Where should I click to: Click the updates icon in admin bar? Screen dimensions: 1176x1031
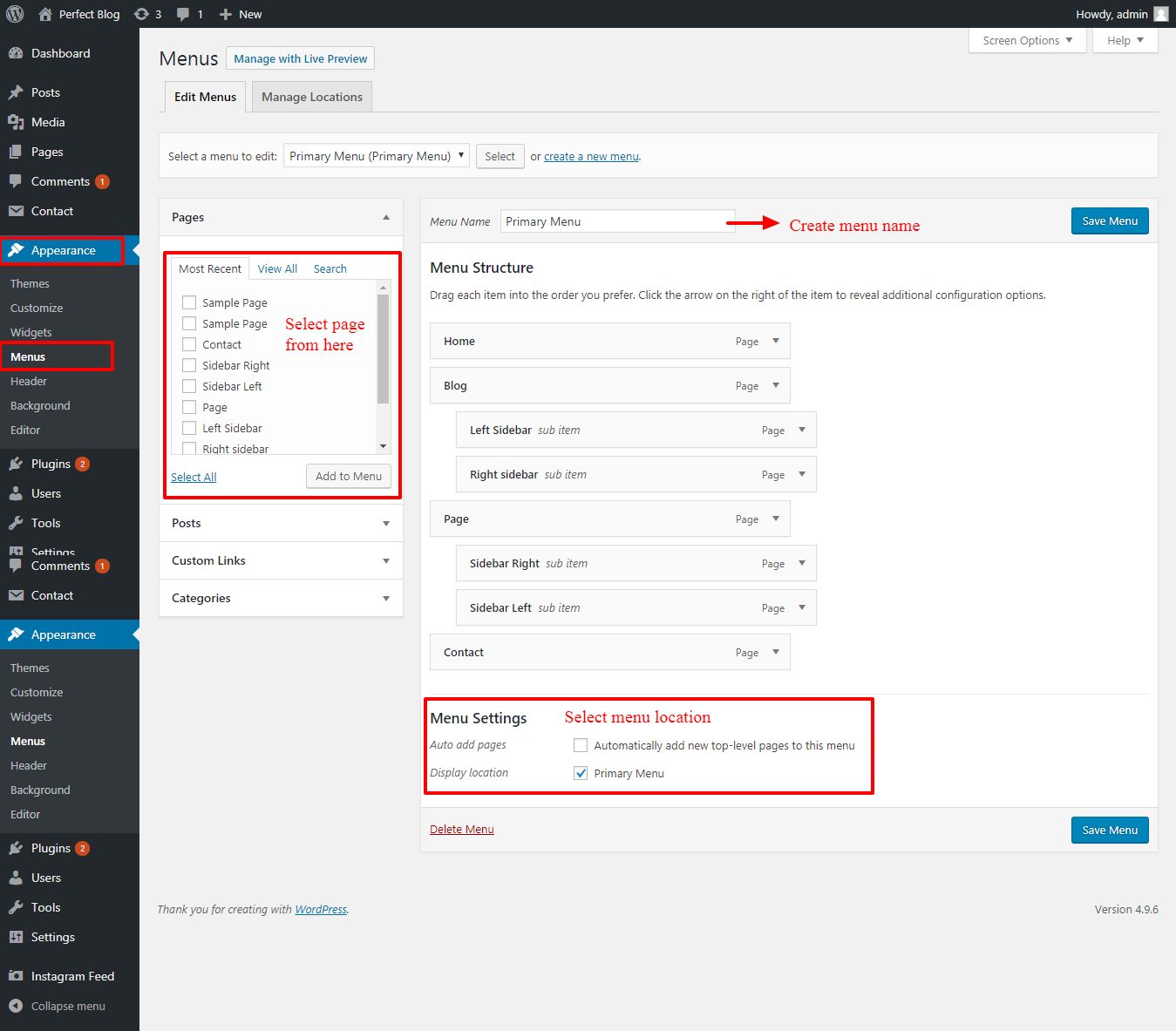[141, 14]
